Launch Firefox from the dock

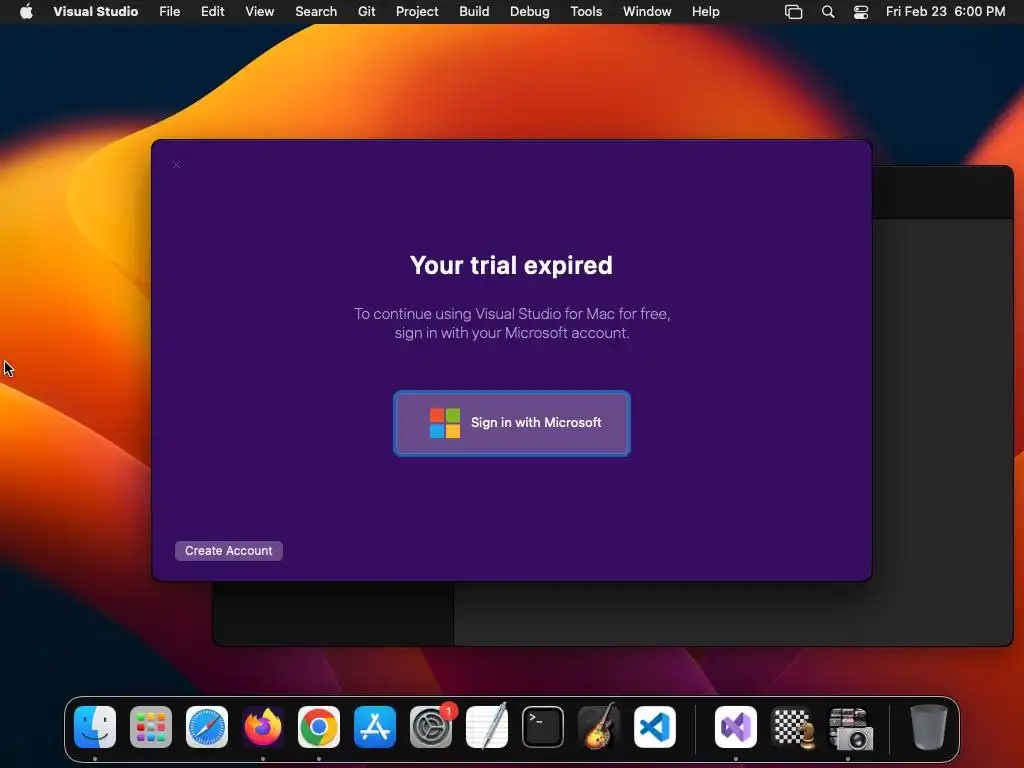point(263,727)
